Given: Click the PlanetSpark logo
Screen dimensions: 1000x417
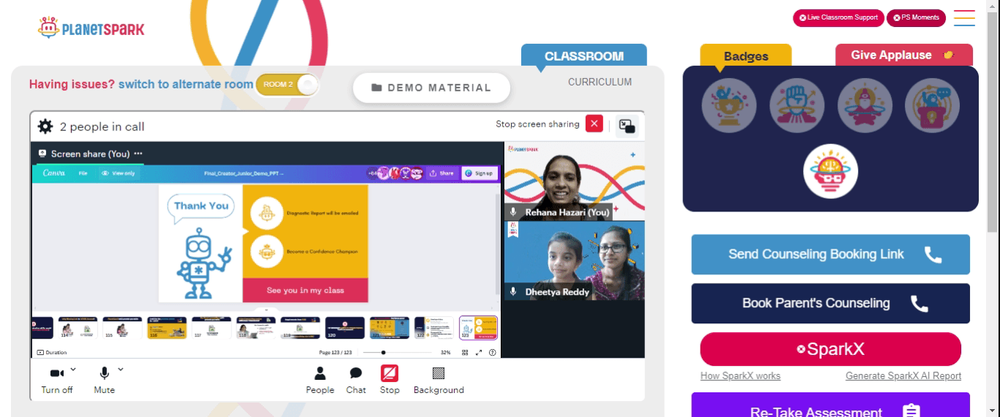Looking at the screenshot, I should (91, 28).
